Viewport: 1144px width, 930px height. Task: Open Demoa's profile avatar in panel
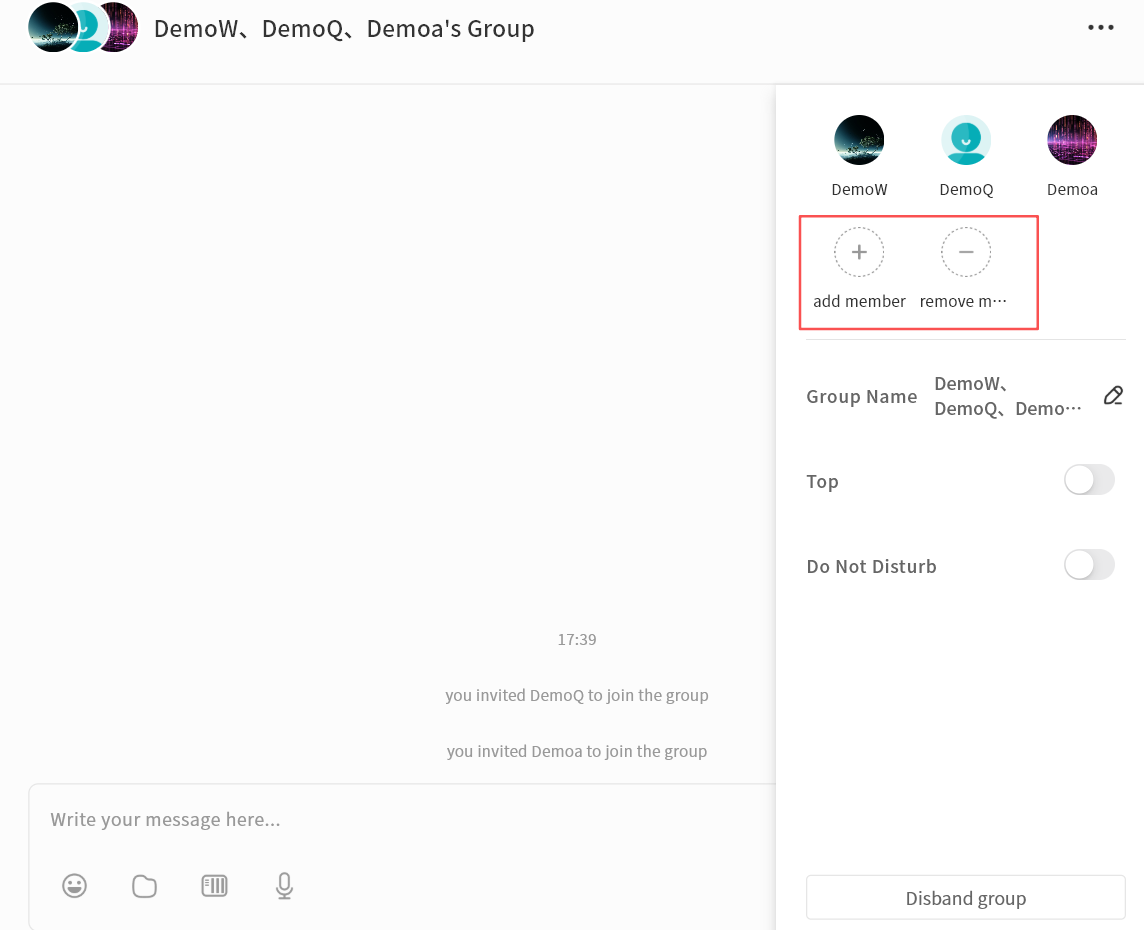1072,140
